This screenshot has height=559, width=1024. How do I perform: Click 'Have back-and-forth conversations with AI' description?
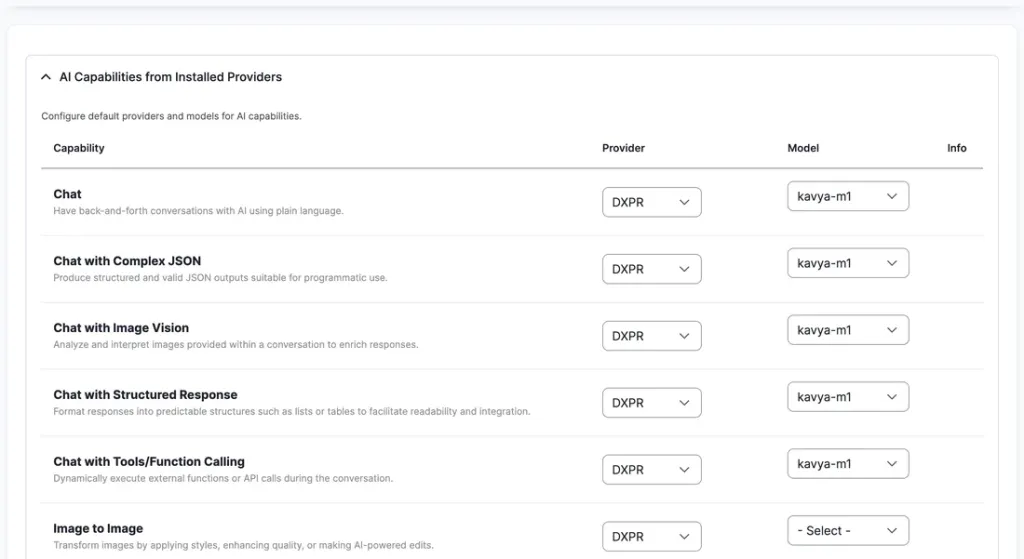click(198, 211)
